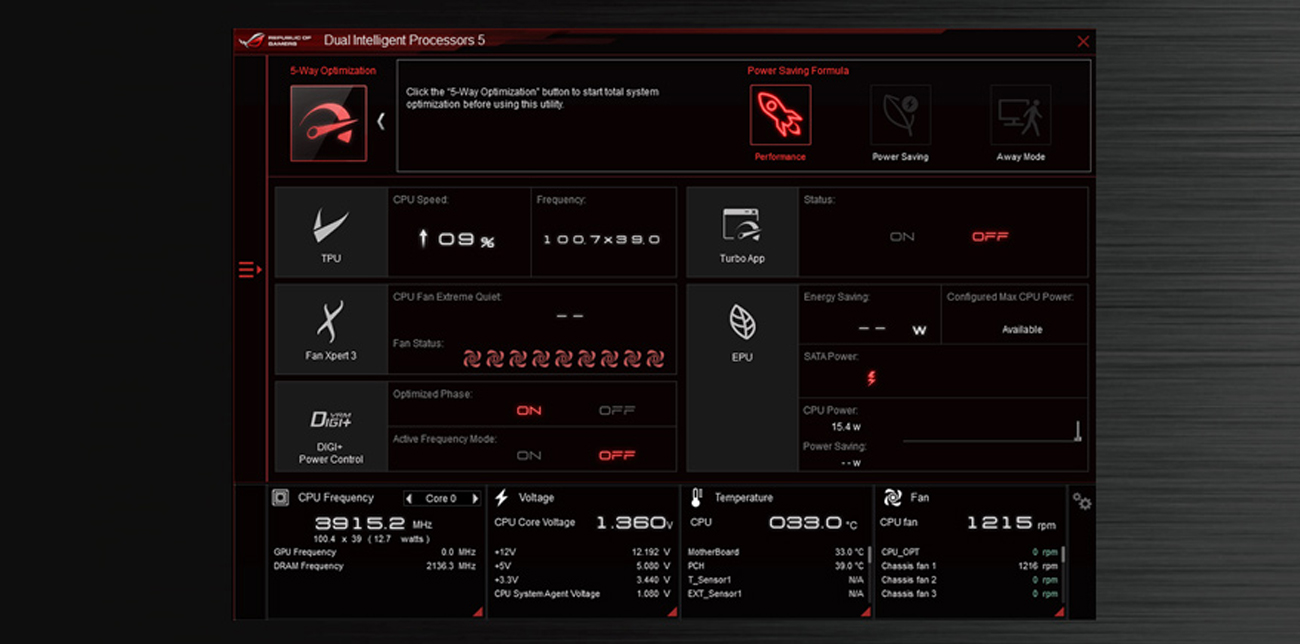Open DIGI+ Power Control module
This screenshot has width=1300, height=644.
(x=331, y=426)
